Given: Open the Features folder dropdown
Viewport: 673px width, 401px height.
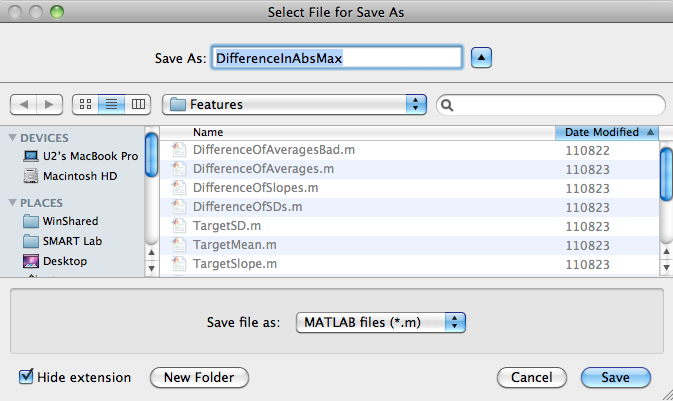Looking at the screenshot, I should (294, 104).
